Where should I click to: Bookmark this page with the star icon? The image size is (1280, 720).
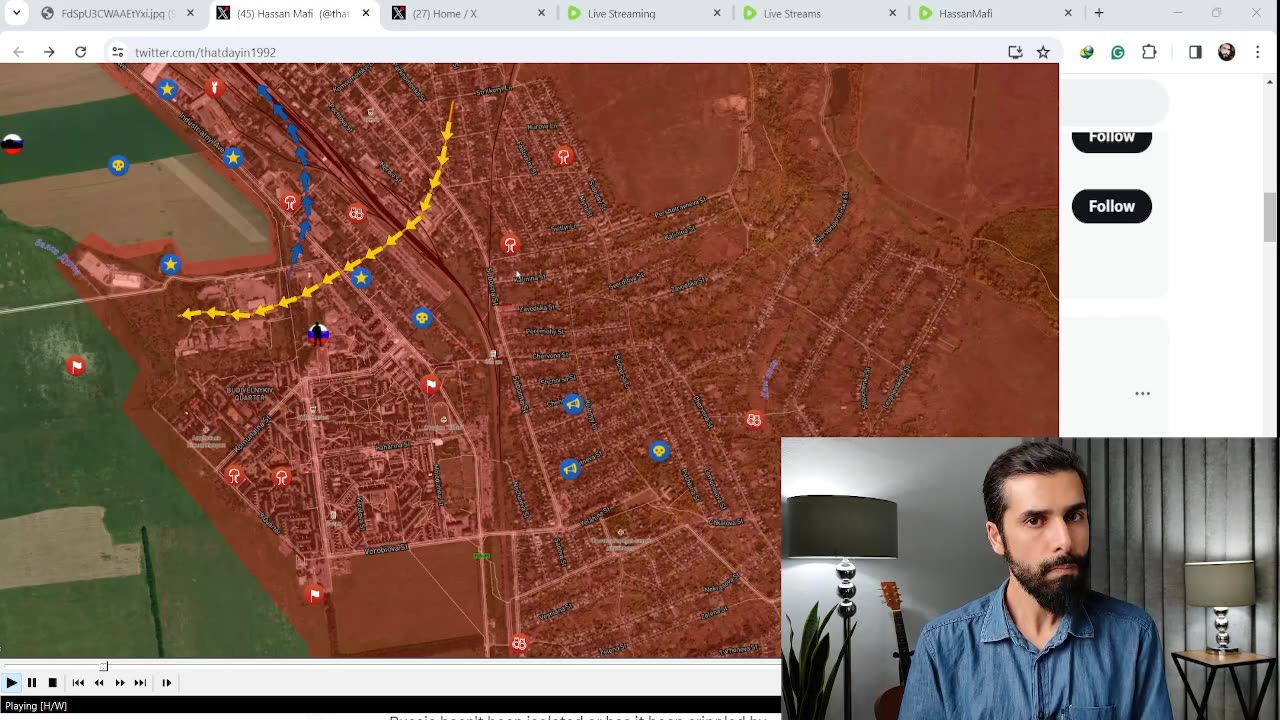[x=1043, y=52]
